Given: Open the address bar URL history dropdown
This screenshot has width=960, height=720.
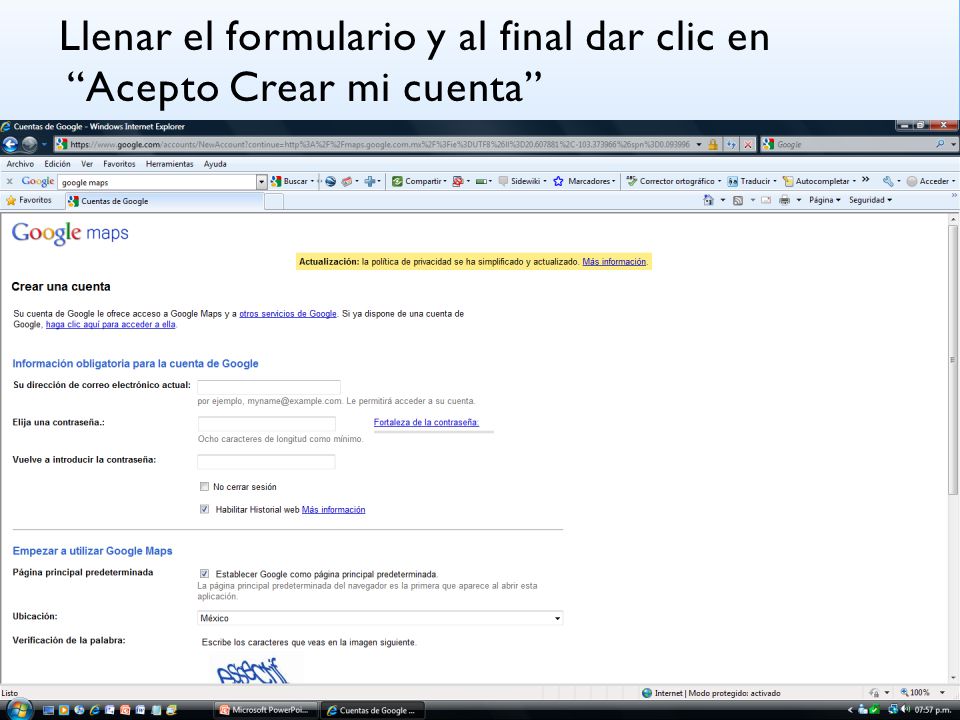Looking at the screenshot, I should coord(699,144).
